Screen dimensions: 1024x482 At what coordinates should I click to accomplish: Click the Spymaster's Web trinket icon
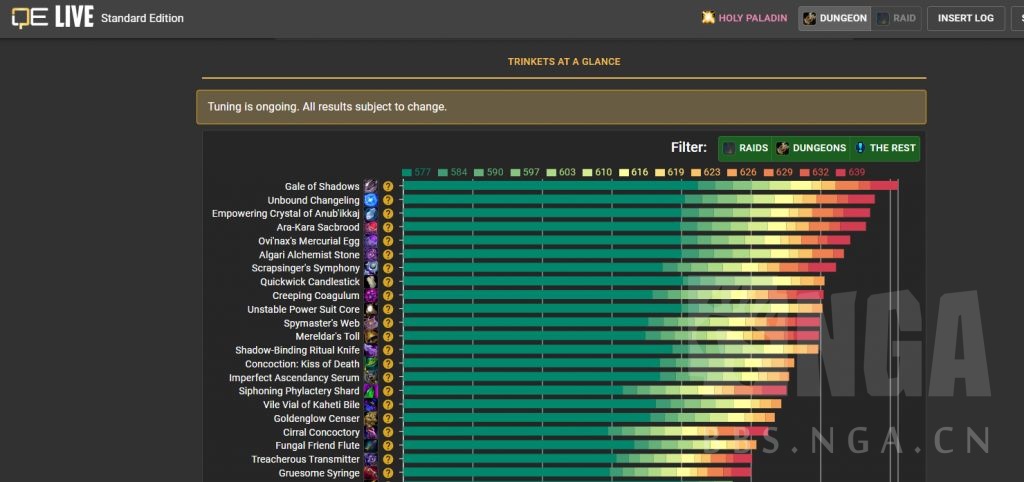coord(370,324)
